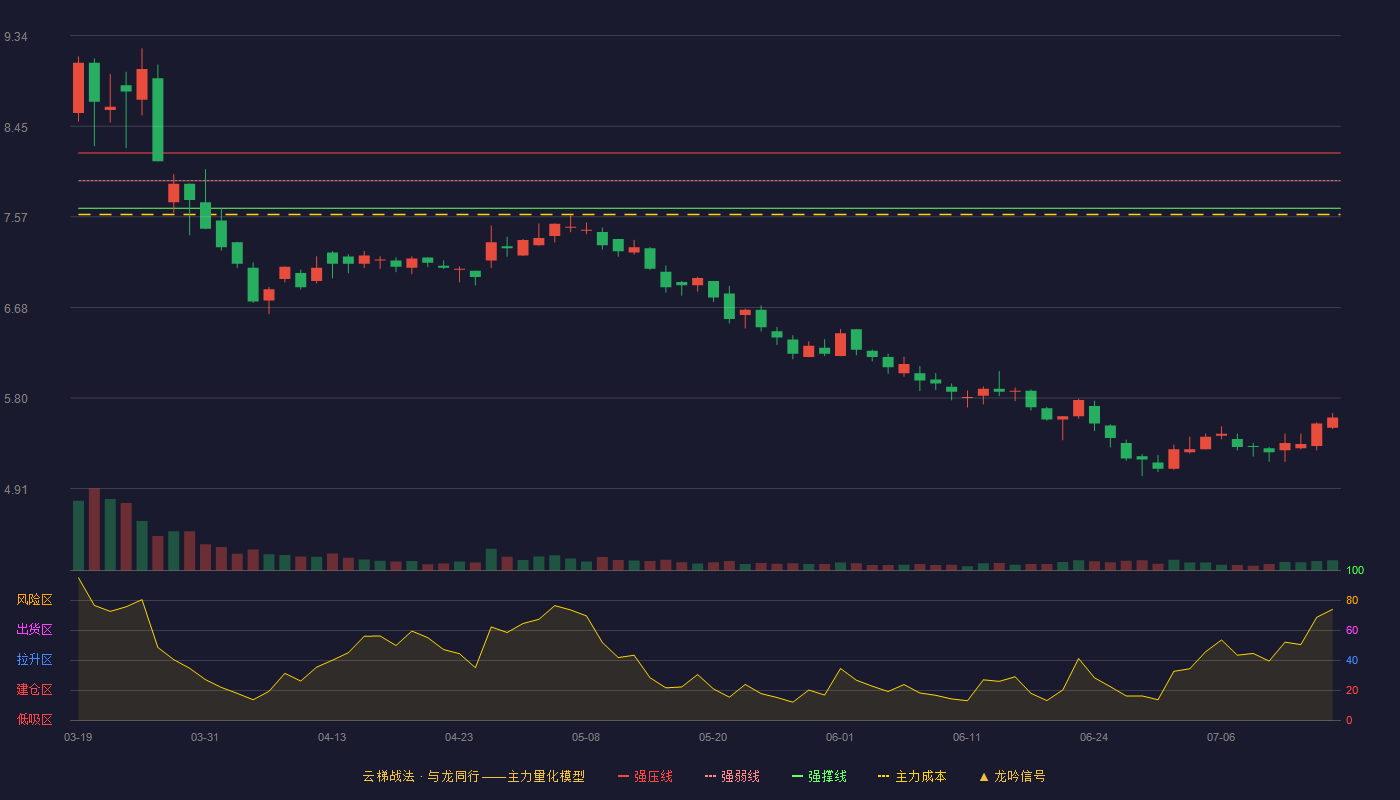Viewport: 1400px width, 800px height.
Task: Toggle the 龙吟信号 legend item
Action: (x=1011, y=776)
